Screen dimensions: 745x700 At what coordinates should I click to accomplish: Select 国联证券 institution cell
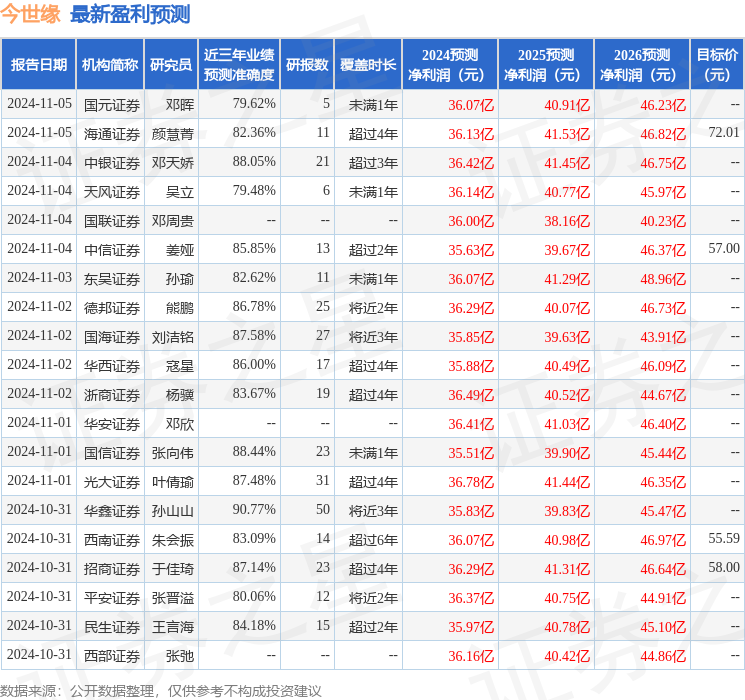pyautogui.click(x=112, y=221)
